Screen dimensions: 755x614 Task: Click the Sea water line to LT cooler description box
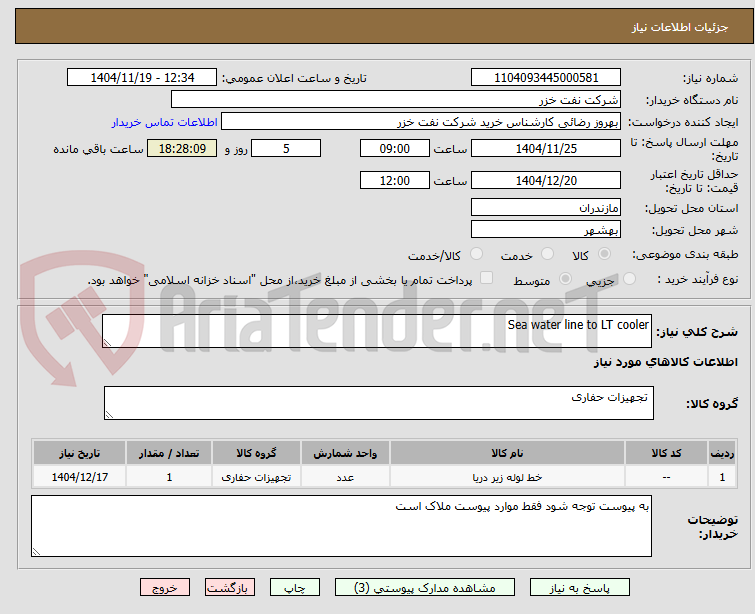pyautogui.click(x=377, y=331)
